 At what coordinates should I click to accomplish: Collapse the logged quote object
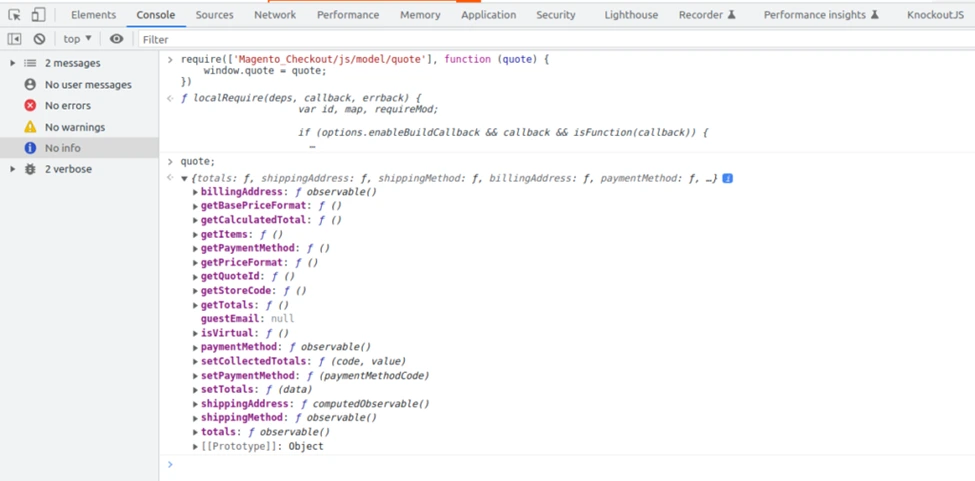184,179
